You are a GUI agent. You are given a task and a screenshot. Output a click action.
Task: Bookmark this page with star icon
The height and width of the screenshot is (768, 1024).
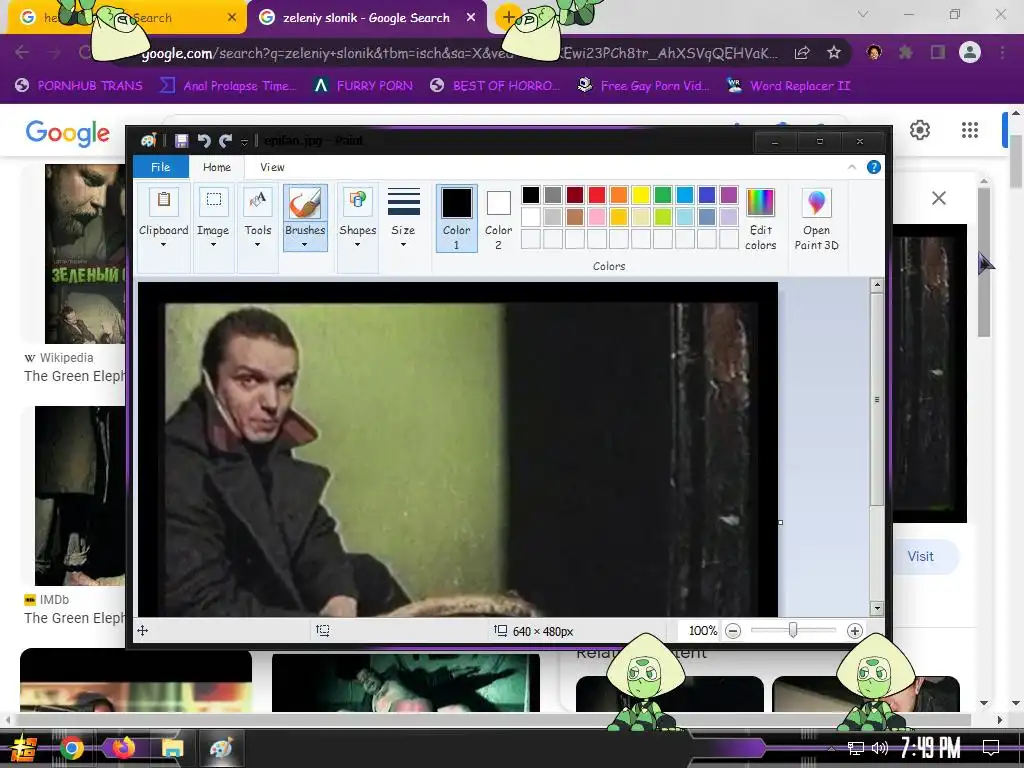coord(833,53)
